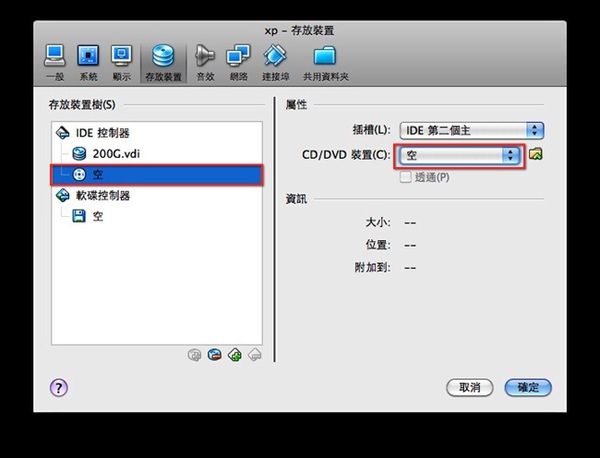
Task: Open the 連接埠 (Ports) settings tab
Action: [x=276, y=63]
